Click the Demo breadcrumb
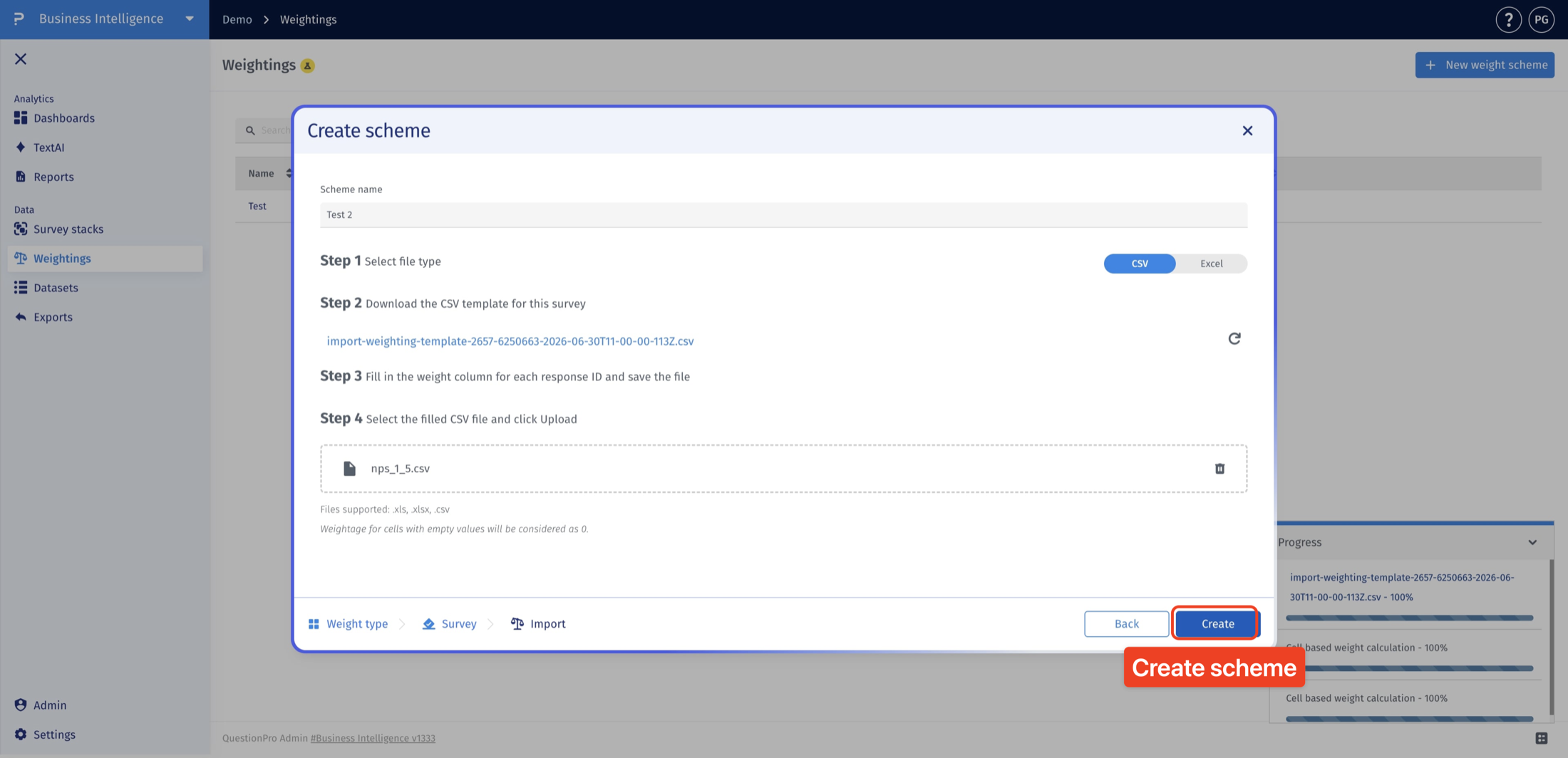 tap(237, 19)
